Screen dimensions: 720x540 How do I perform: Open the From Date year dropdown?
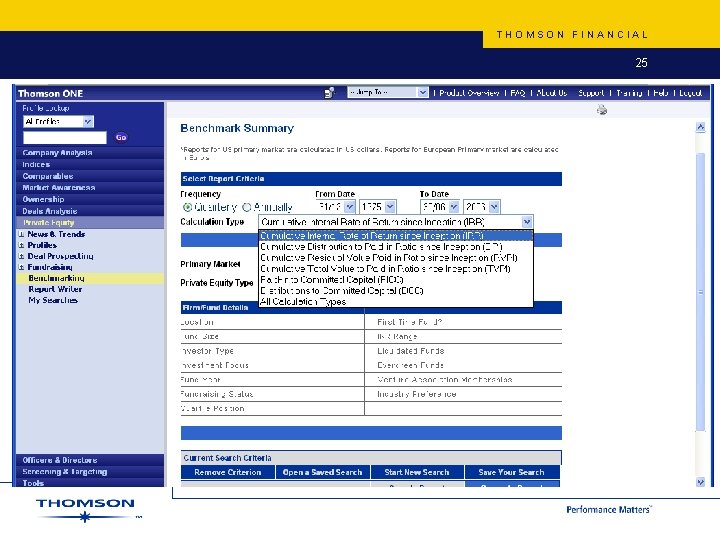pyautogui.click(x=377, y=207)
